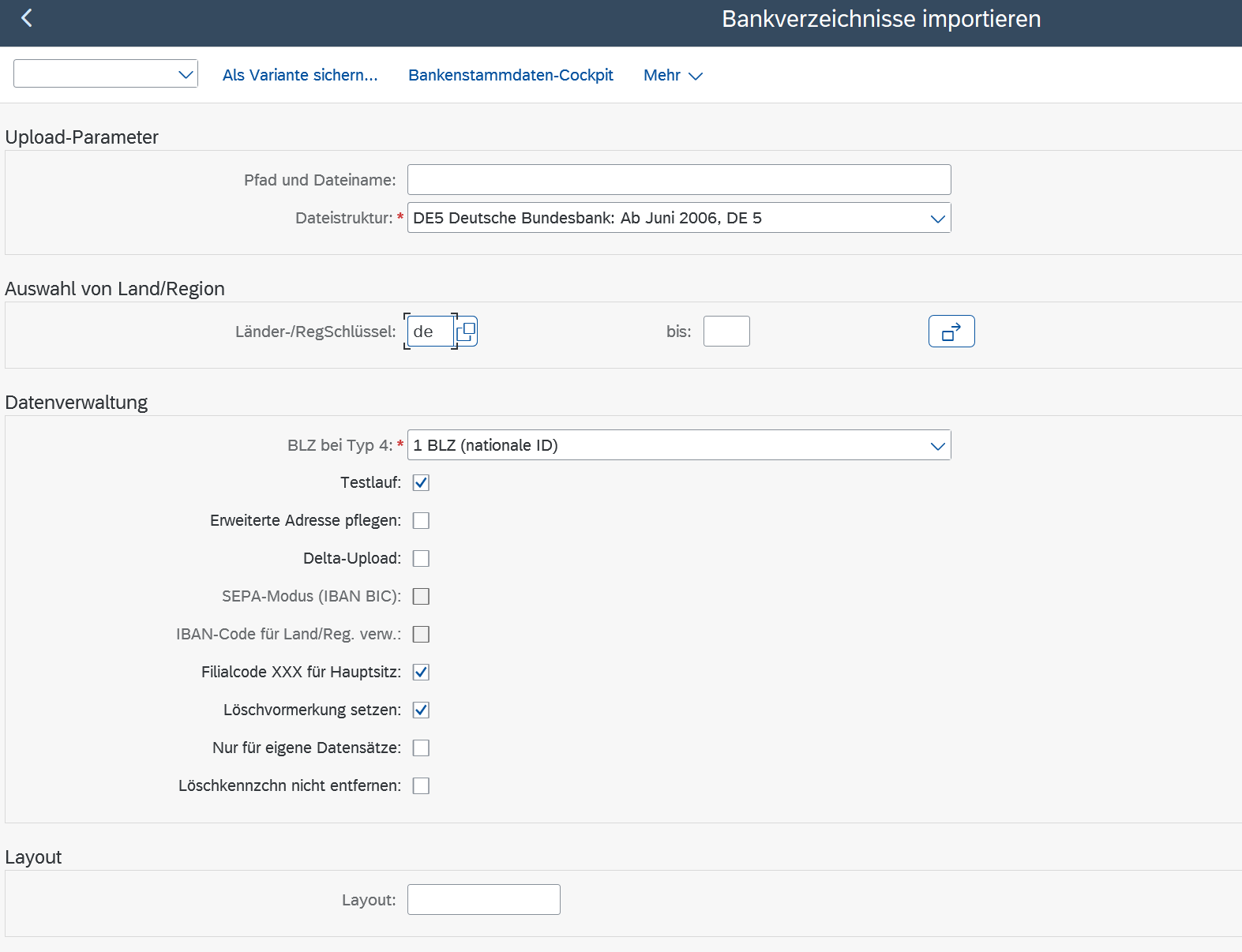The image size is (1242, 952).
Task: Click the back arrow icon in header
Action: point(27,18)
